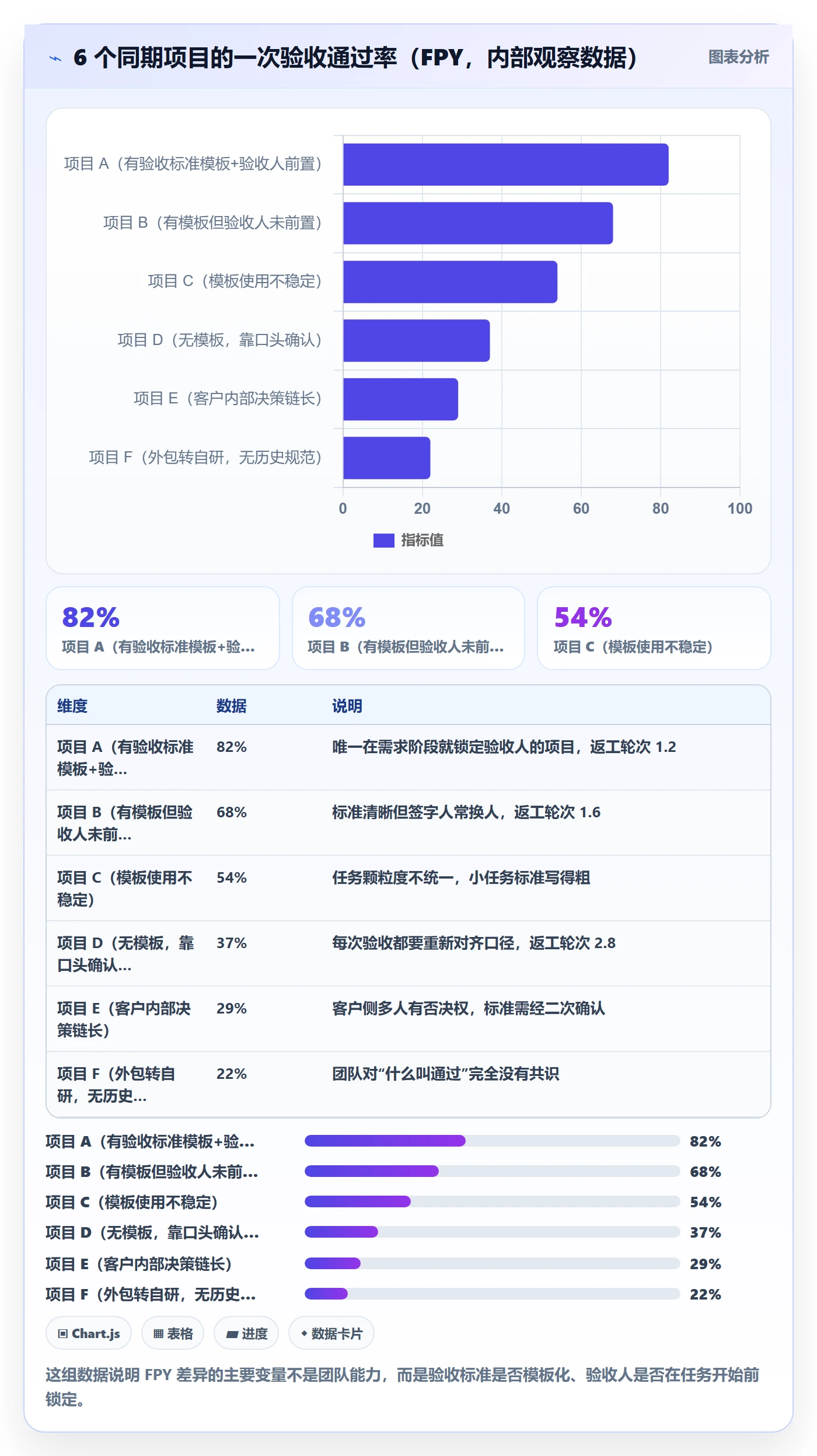Click the 项目 B bar in chart
This screenshot has height=1456, width=817.
click(478, 223)
